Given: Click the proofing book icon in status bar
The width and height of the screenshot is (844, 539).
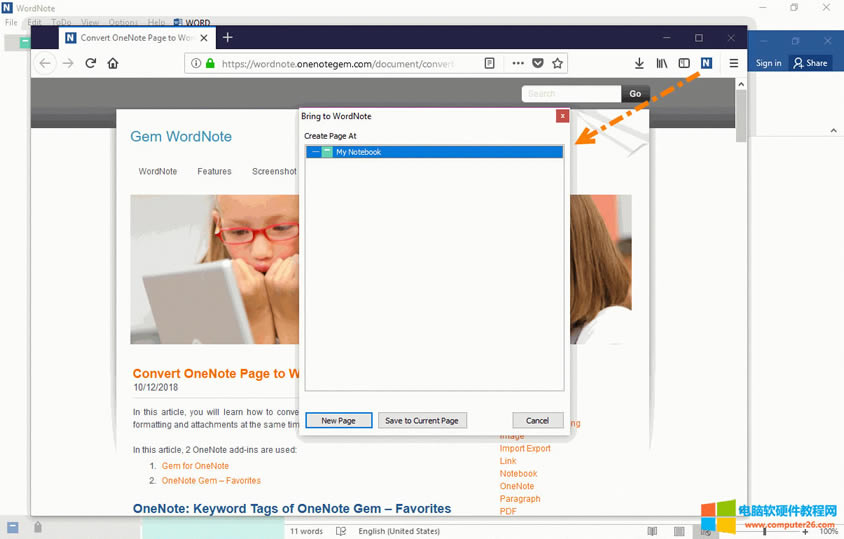Looking at the screenshot, I should point(341,531).
